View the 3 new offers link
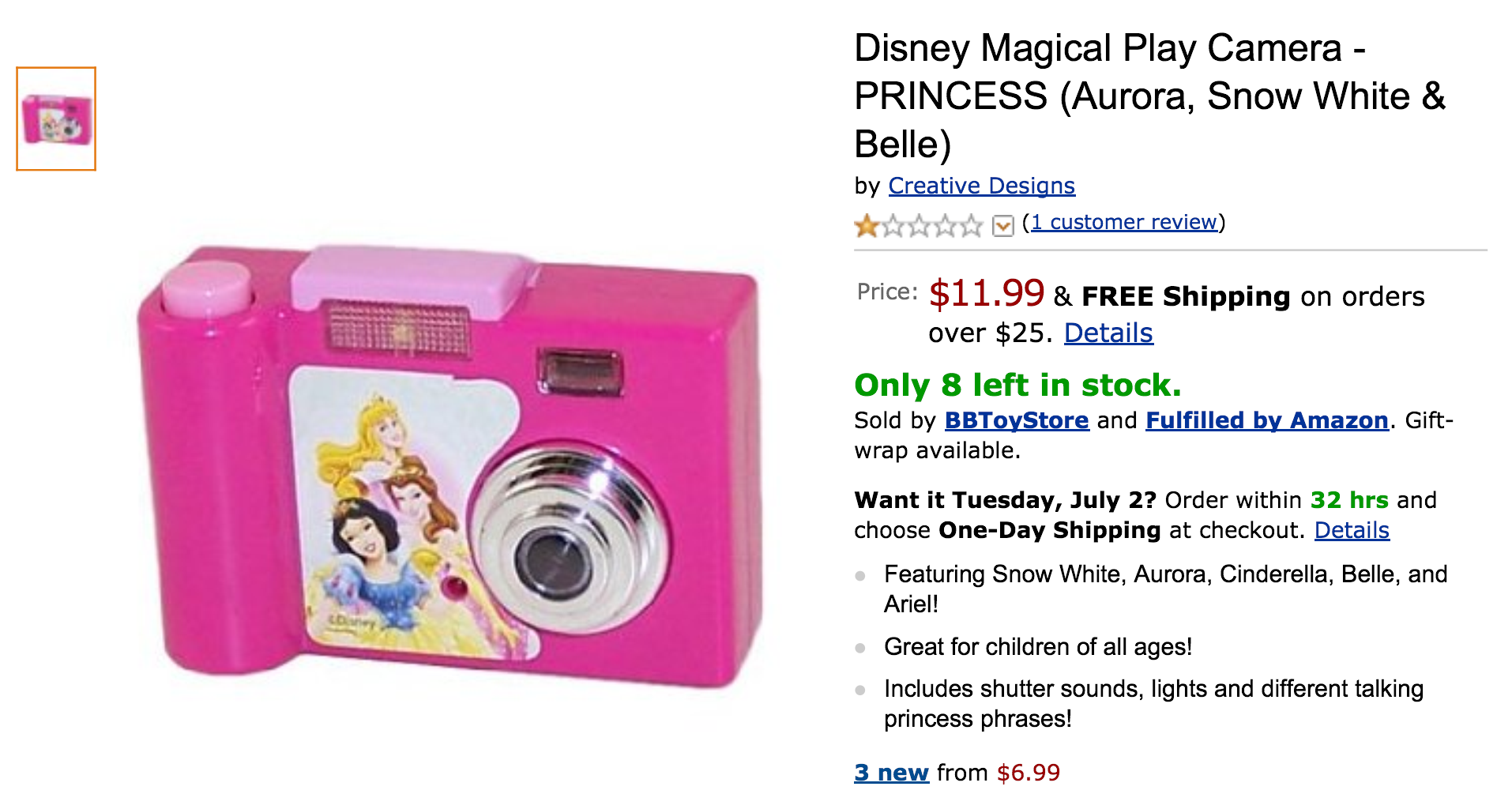Image resolution: width=1512 pixels, height=809 pixels. pos(891,773)
